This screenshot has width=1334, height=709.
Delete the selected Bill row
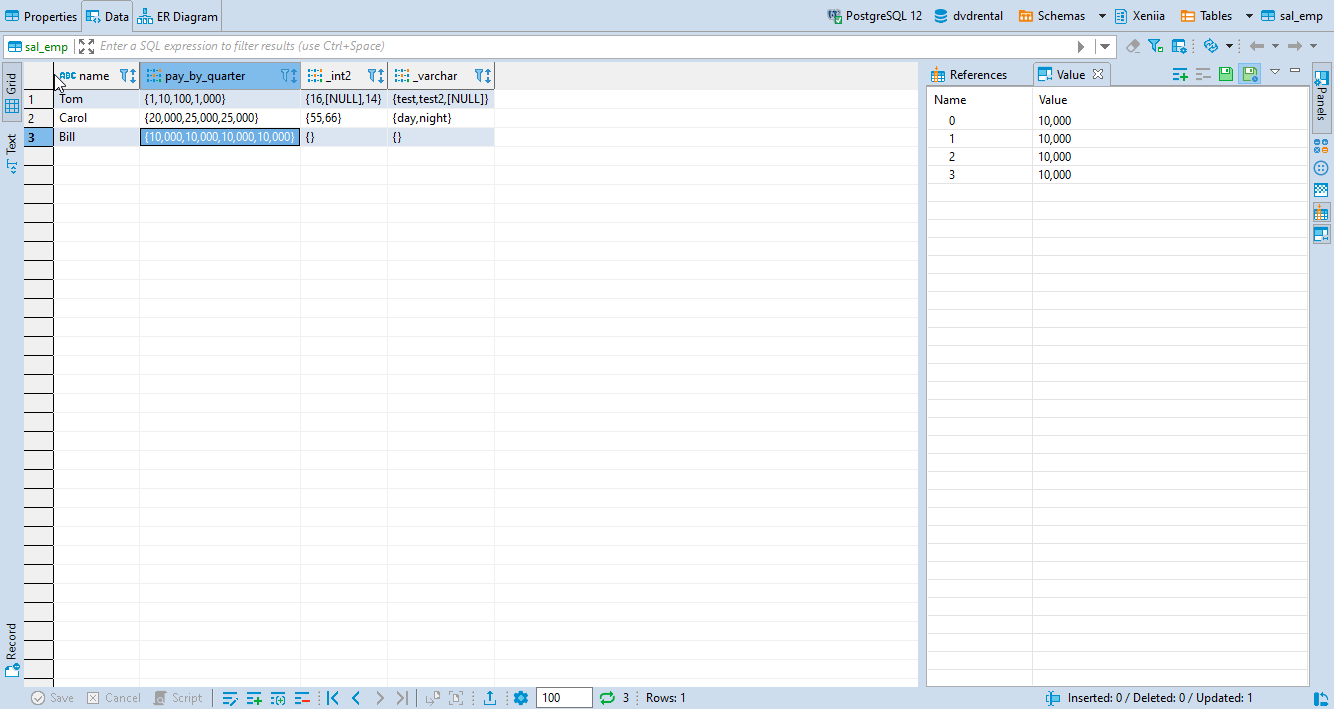tap(302, 697)
